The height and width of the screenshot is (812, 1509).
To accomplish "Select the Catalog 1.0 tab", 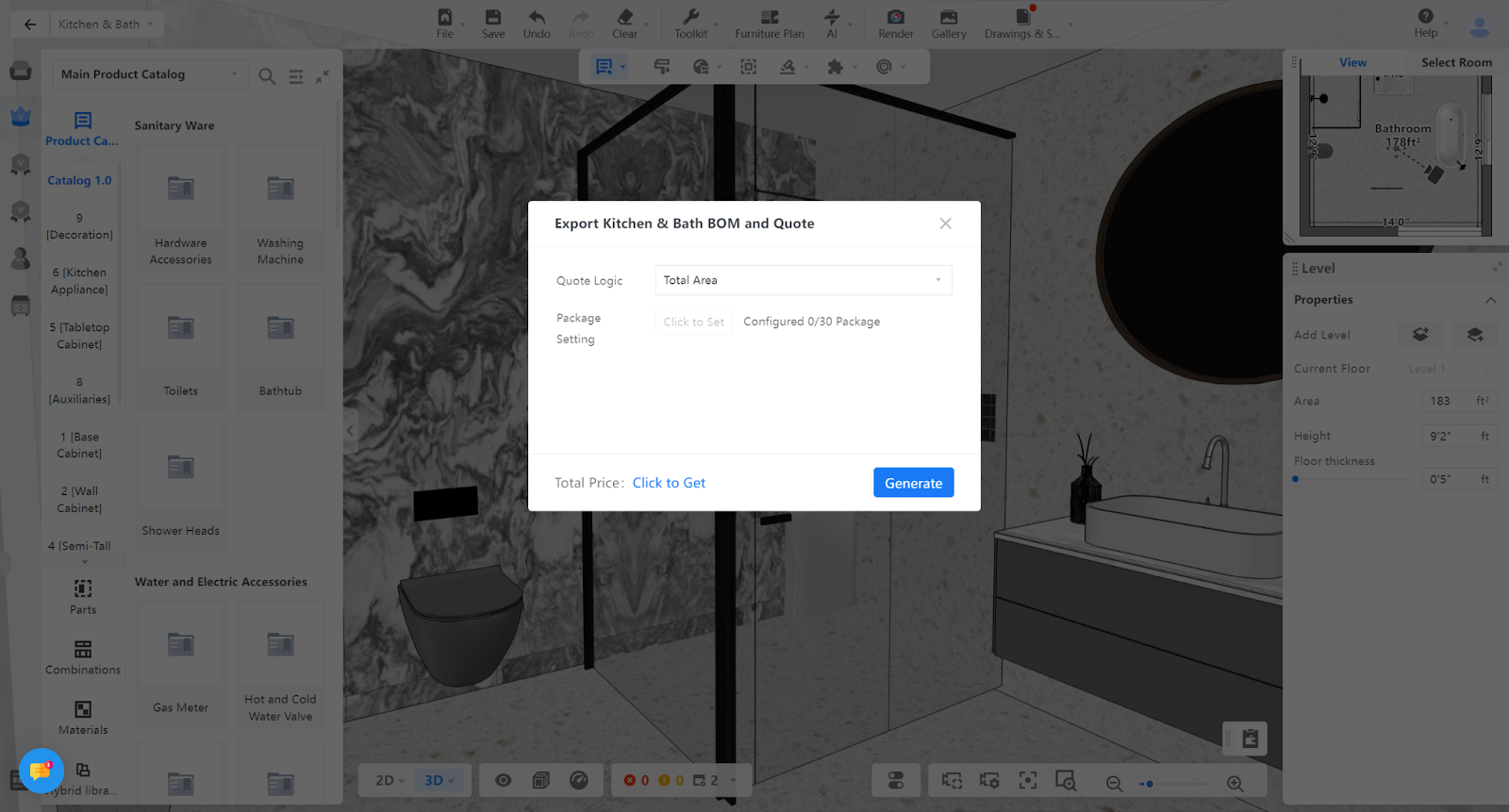I will [79, 180].
